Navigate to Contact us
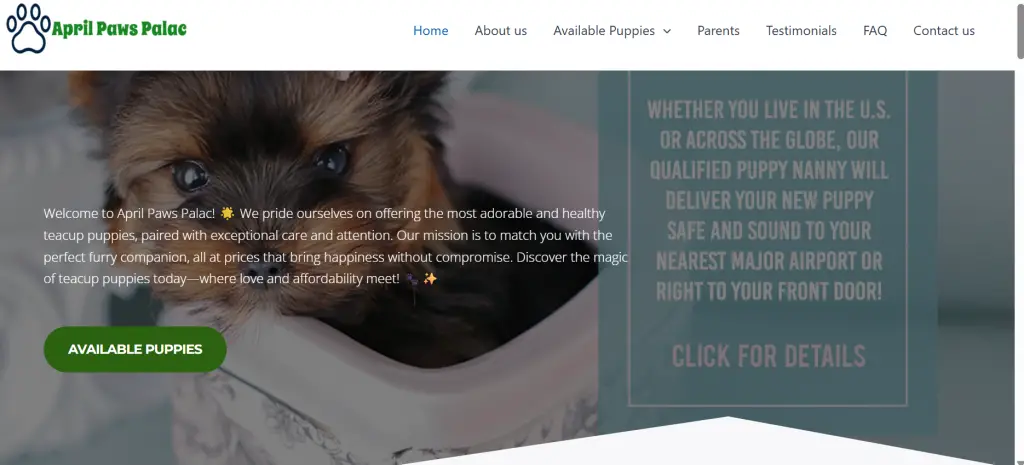1024x465 pixels. tap(944, 31)
